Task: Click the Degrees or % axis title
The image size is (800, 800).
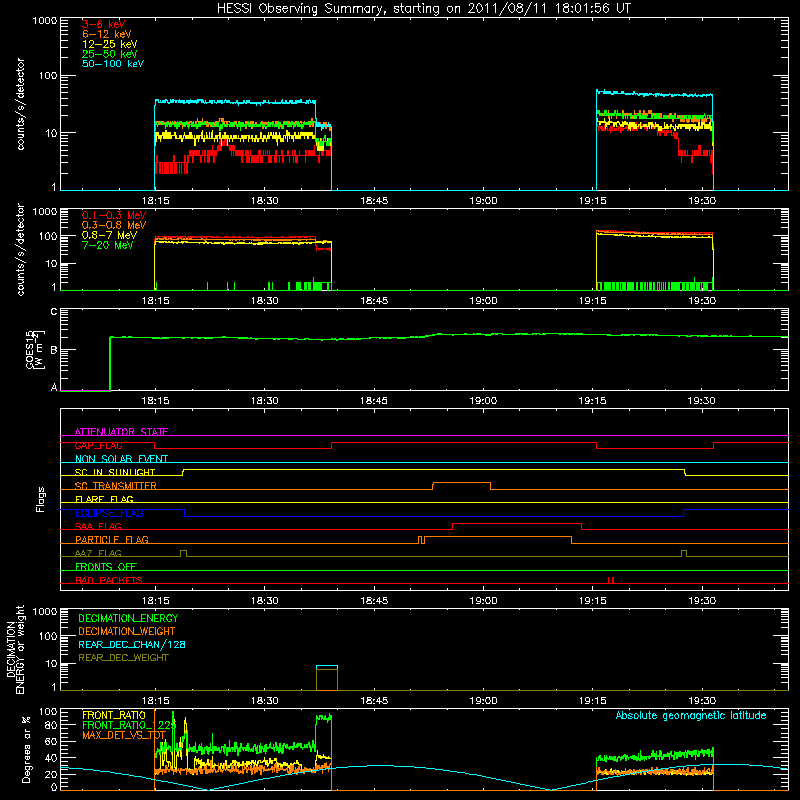Action: [x=27, y=750]
